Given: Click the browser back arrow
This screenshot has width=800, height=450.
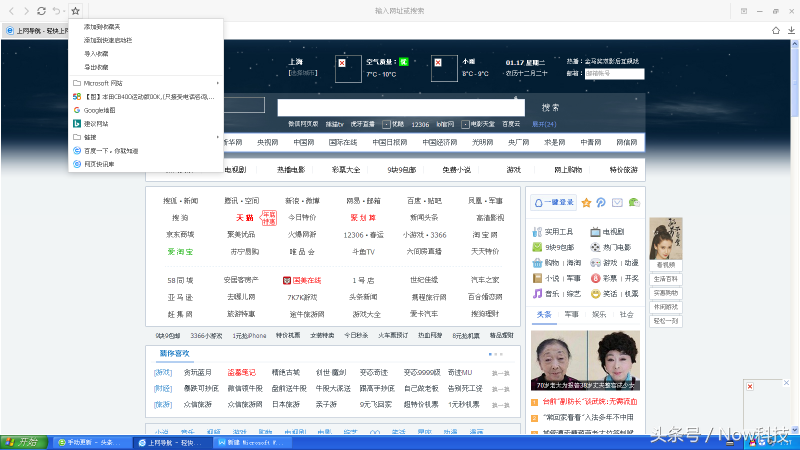Looking at the screenshot, I should [x=11, y=11].
